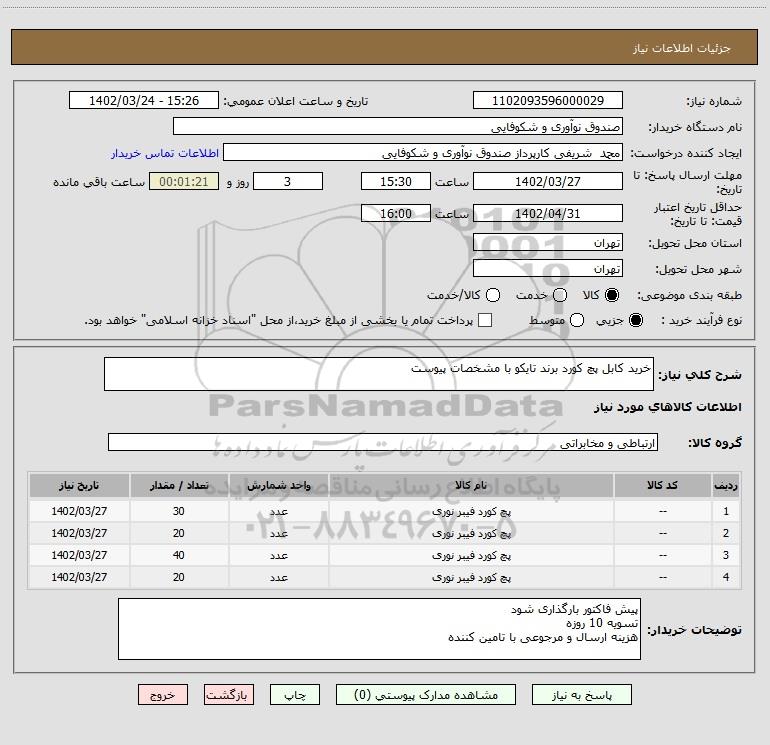Click date 1402/03/27 in row 4
Screen dimensions: 770x745
click(x=79, y=578)
